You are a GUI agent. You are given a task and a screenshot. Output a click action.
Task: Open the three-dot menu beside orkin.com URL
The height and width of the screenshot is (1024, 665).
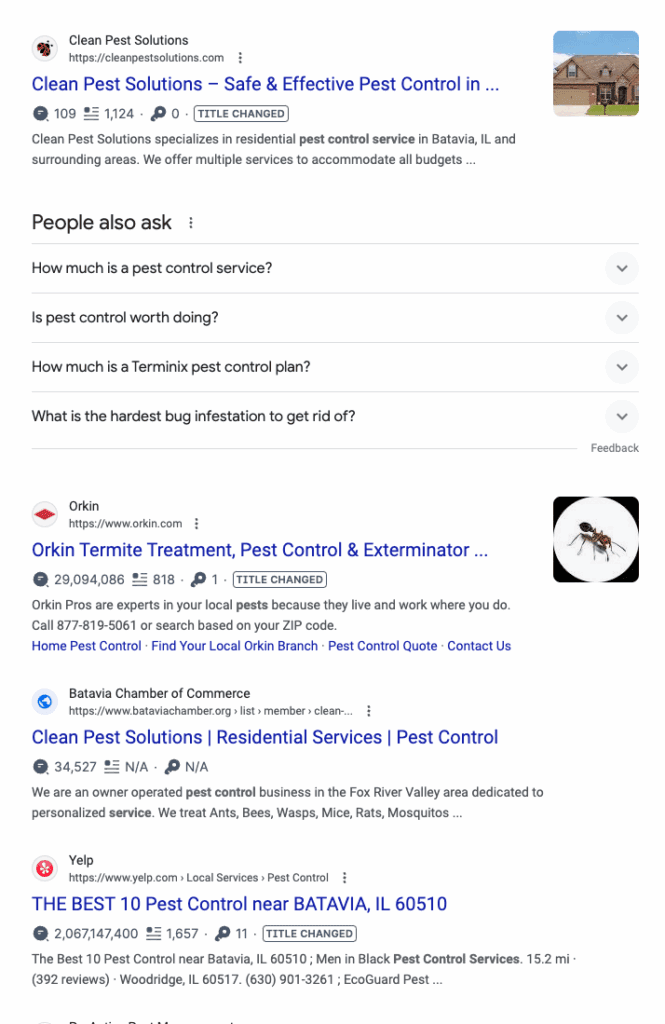coord(197,523)
